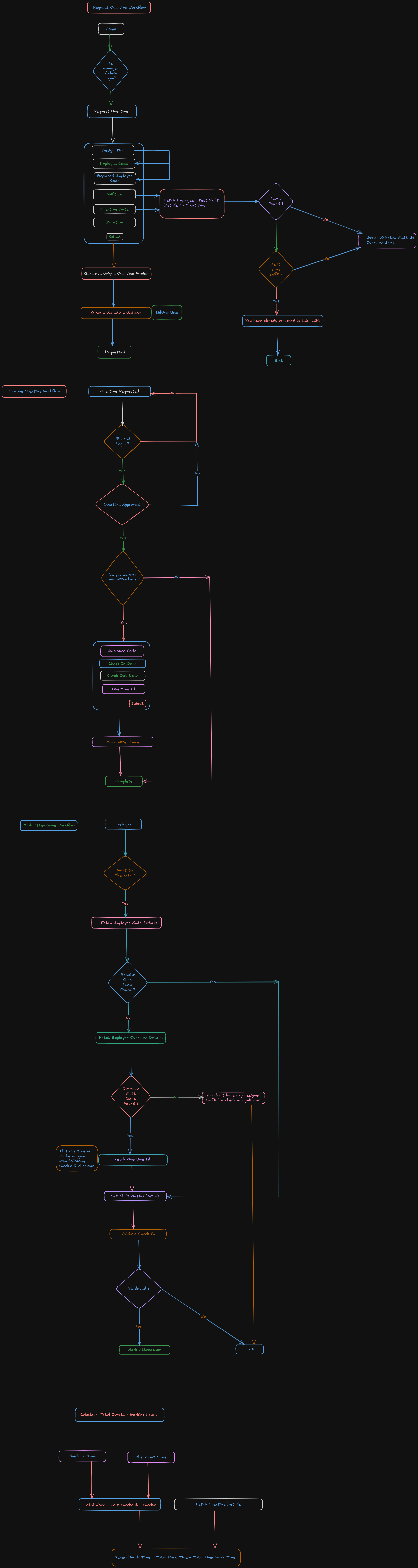Click the 'Approve Overtime Workflow' title label
Image resolution: width=418 pixels, height=1568 pixels.
click(x=34, y=391)
